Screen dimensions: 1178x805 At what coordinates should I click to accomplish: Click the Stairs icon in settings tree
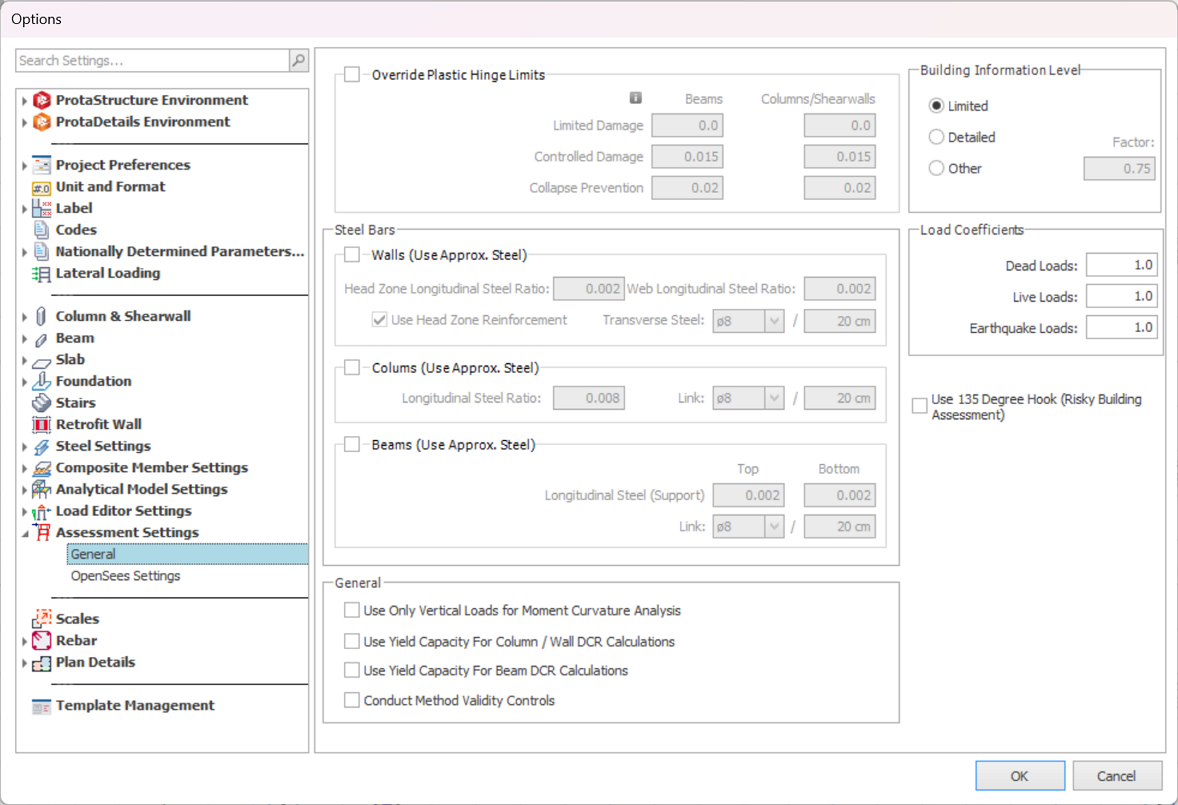(x=41, y=403)
